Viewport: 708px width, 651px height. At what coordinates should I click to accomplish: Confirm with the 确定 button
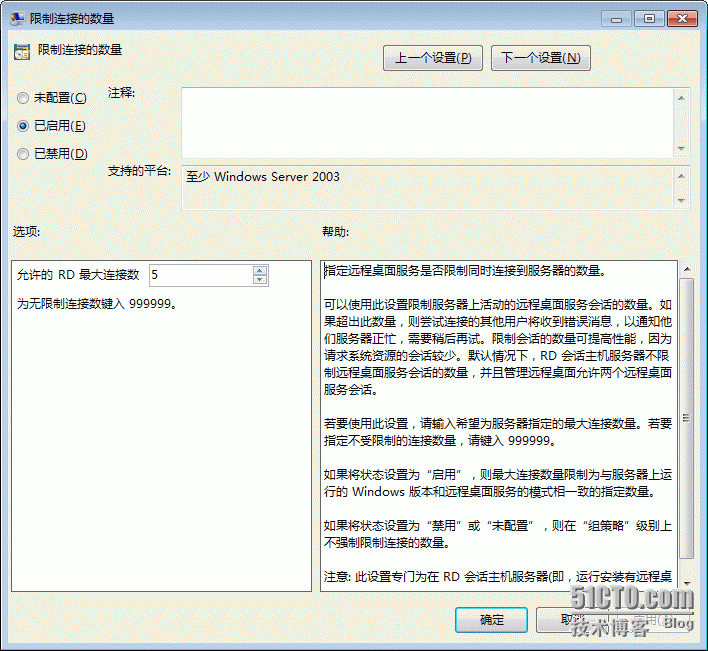[491, 620]
